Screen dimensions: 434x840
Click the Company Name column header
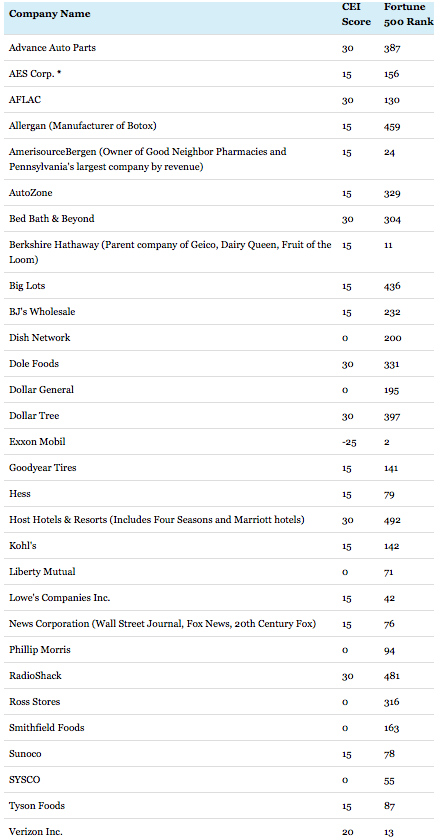49,14
